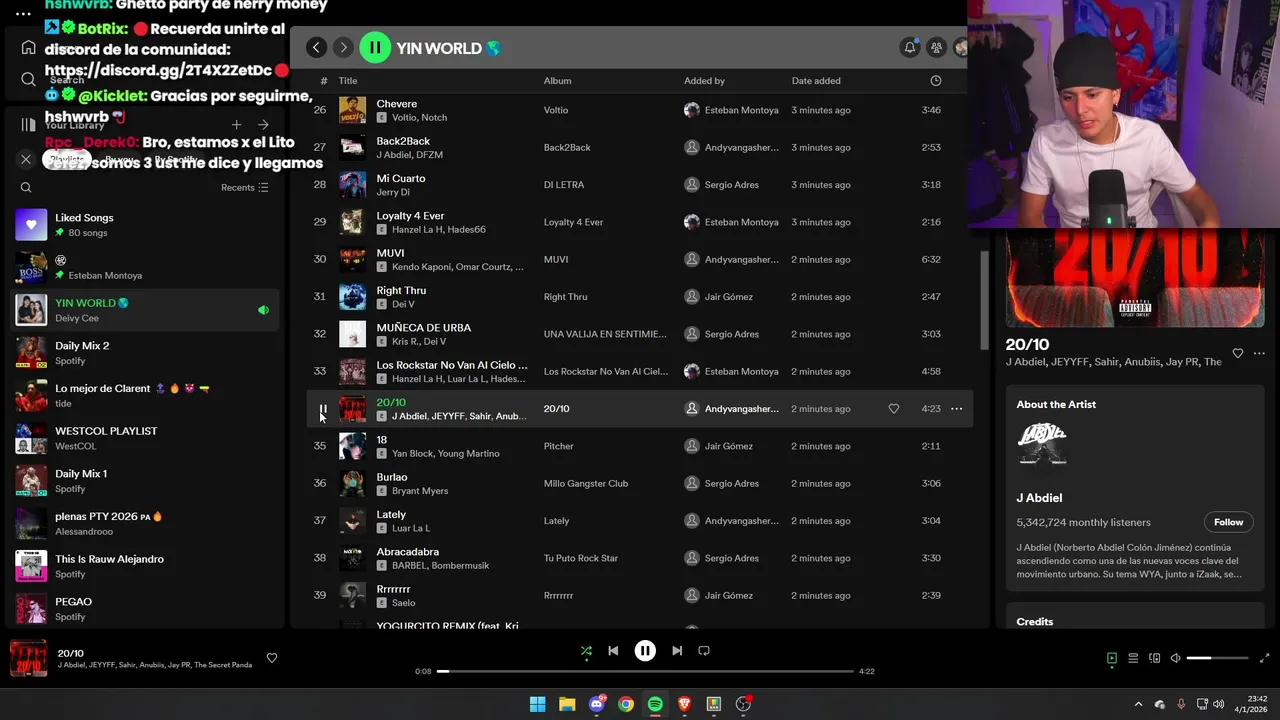Open J Abdiel artist name link
This screenshot has width=1280, height=720.
pos(1039,498)
